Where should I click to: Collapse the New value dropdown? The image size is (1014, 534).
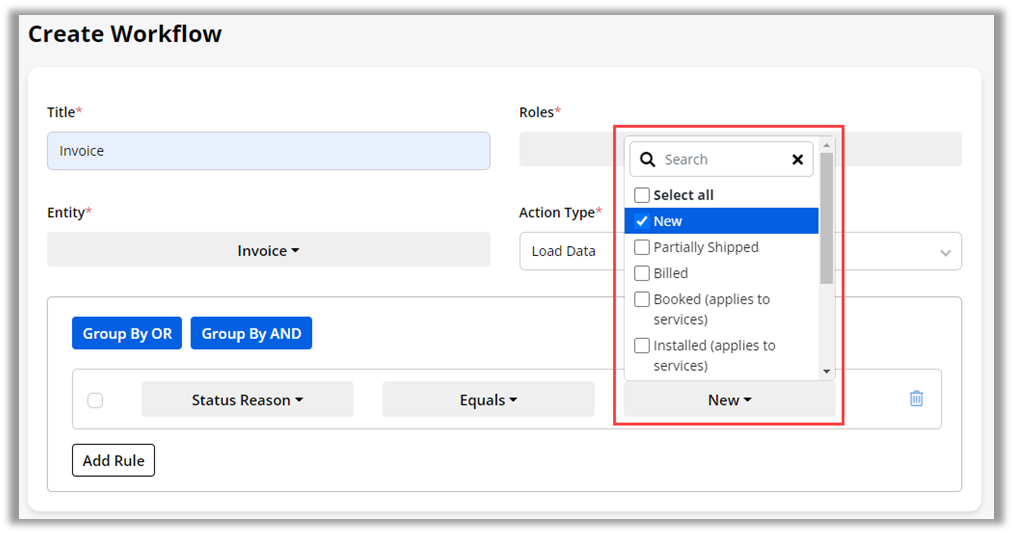point(729,400)
